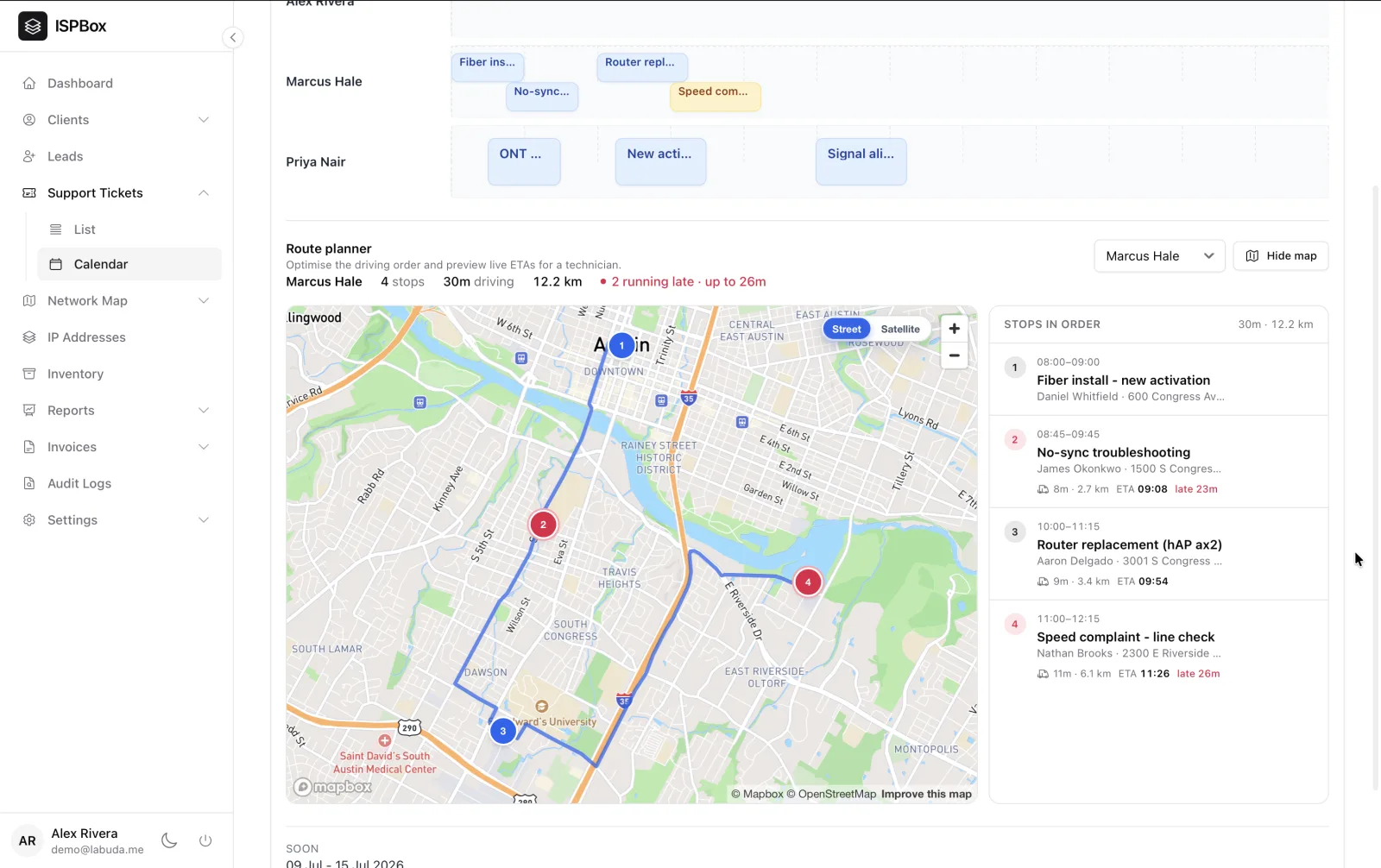
Task: Toggle dark mode with the moon icon
Action: tap(169, 840)
